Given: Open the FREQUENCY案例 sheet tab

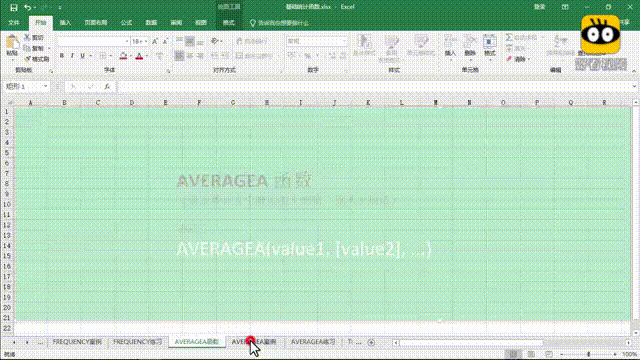Looking at the screenshot, I should (x=77, y=342).
